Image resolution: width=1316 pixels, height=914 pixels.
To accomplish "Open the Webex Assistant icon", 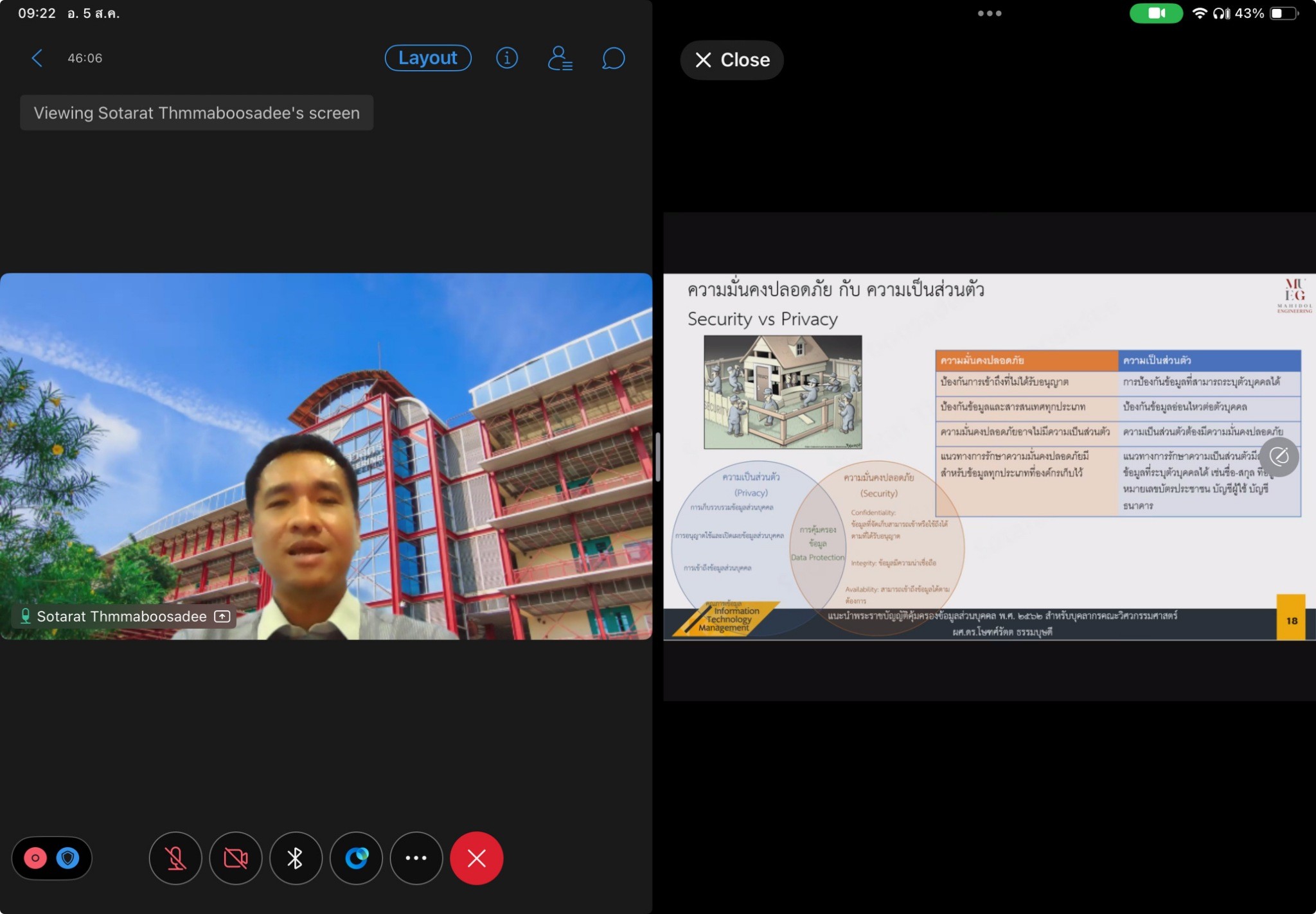I will [x=356, y=858].
